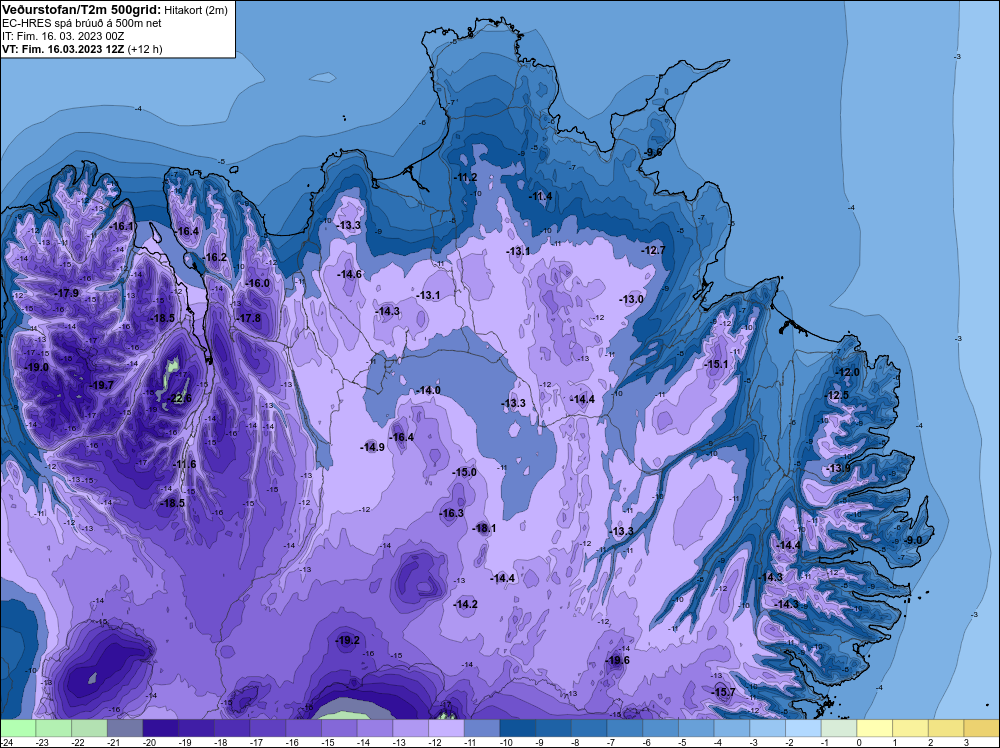The height and width of the screenshot is (748, 1000).
Task: Click the -15.7 temperature label
Action: [x=724, y=693]
